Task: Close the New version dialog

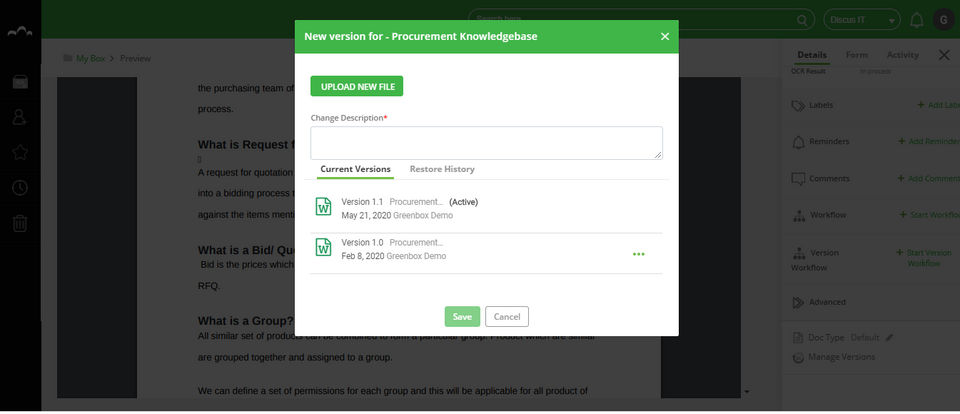Action: 665,37
